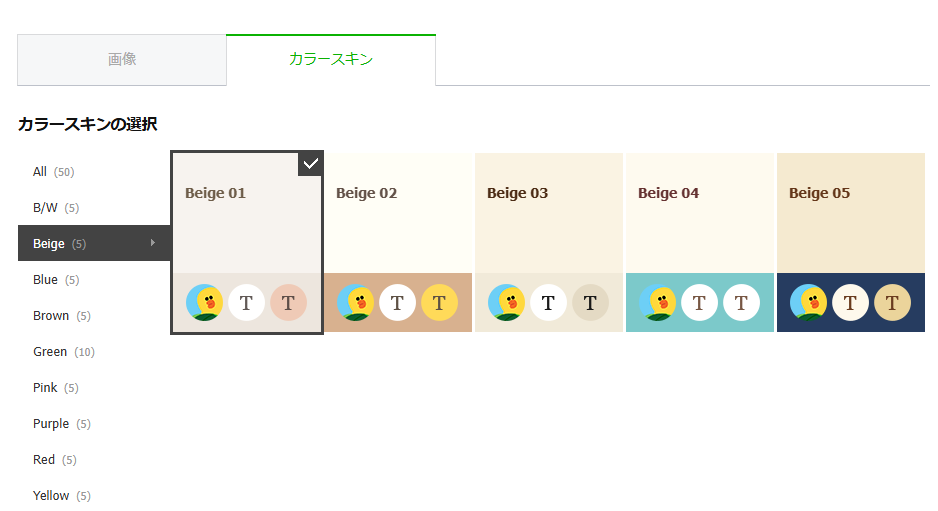938x511 pixels.
Task: Show All (50) color skins
Action: point(54,172)
